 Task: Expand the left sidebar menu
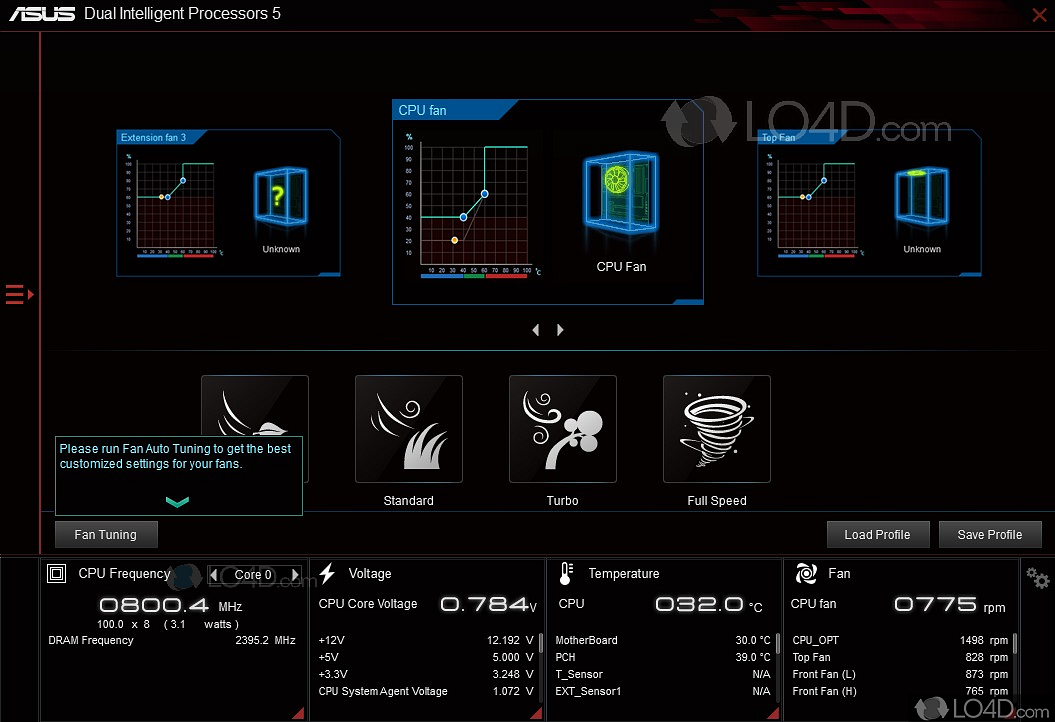19,294
